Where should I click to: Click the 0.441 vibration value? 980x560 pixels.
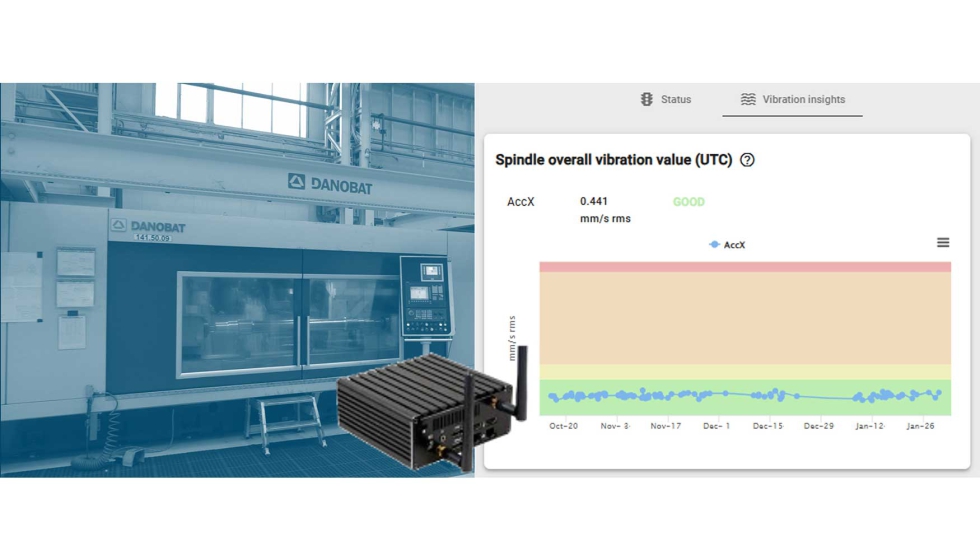(594, 202)
